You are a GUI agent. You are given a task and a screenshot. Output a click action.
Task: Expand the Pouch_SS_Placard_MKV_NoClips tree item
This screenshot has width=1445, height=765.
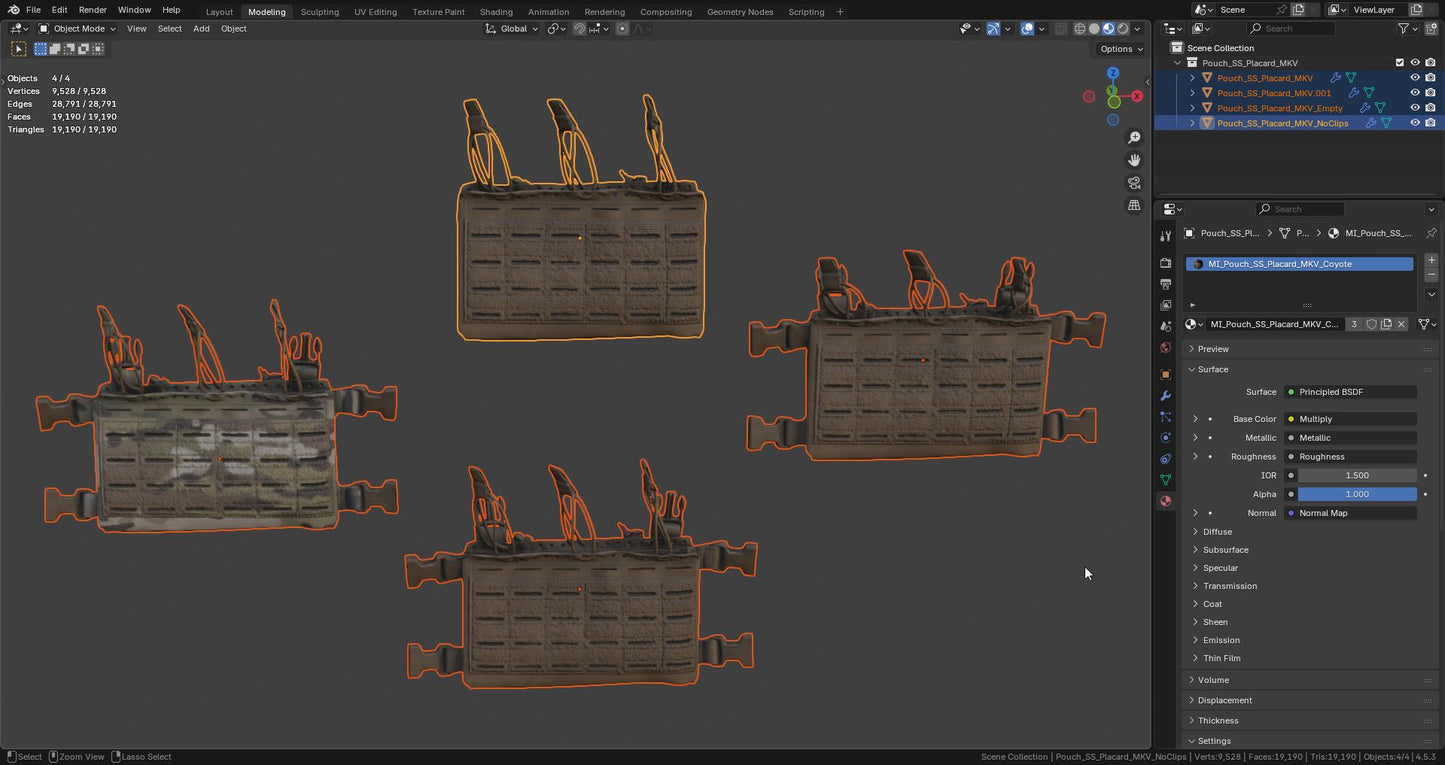click(x=1192, y=123)
